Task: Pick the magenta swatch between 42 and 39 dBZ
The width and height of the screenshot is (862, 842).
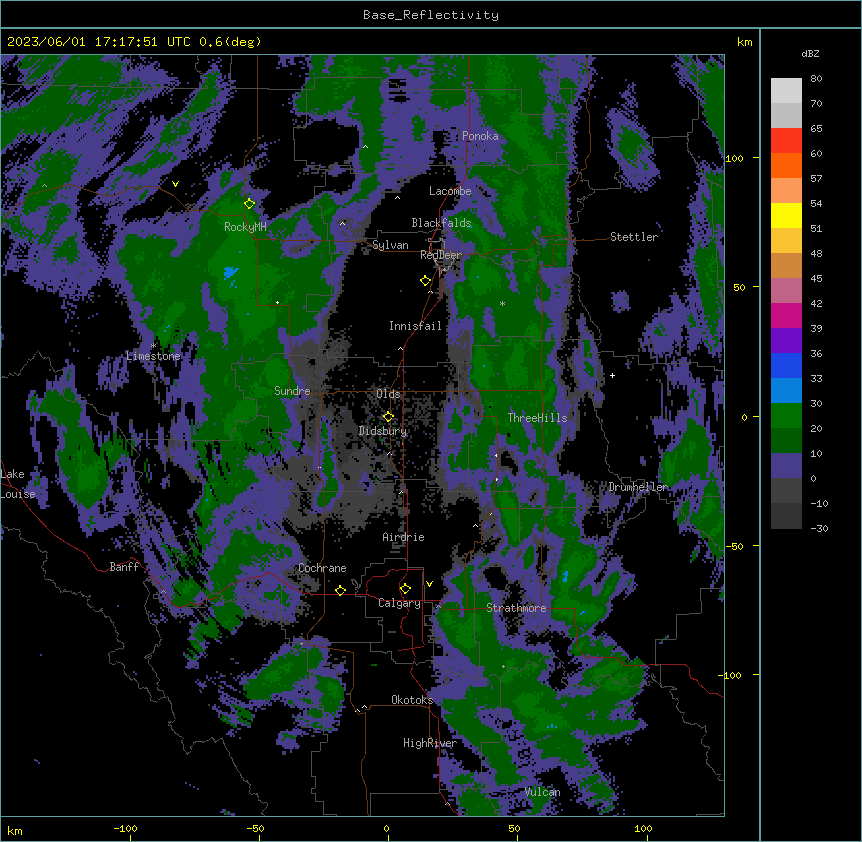Action: click(x=786, y=315)
